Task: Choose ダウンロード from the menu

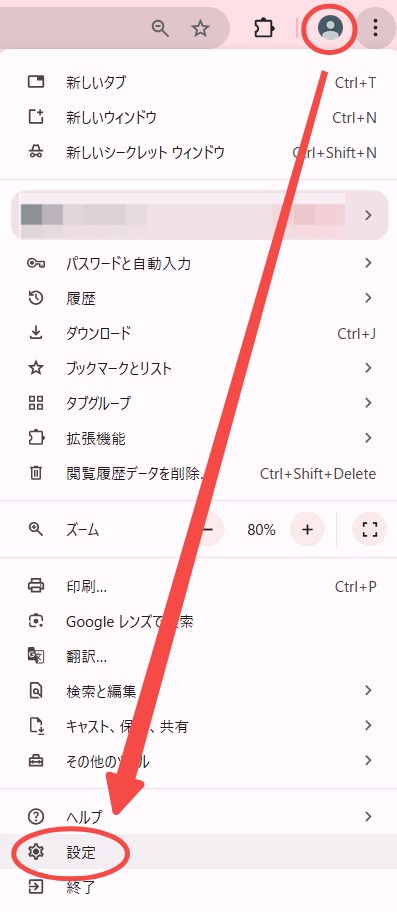Action: click(198, 333)
